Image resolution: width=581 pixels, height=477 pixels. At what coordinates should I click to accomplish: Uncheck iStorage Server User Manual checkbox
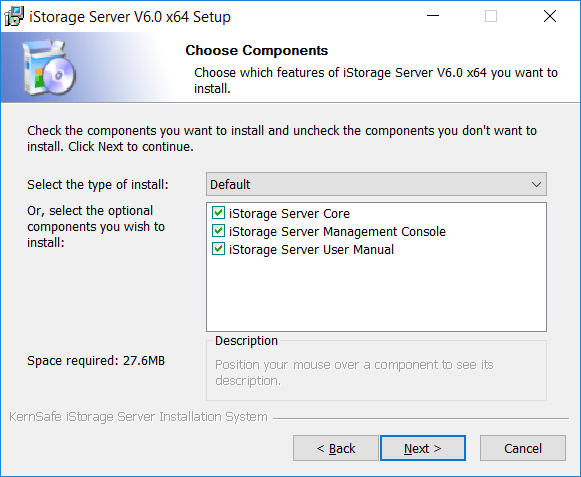(218, 249)
